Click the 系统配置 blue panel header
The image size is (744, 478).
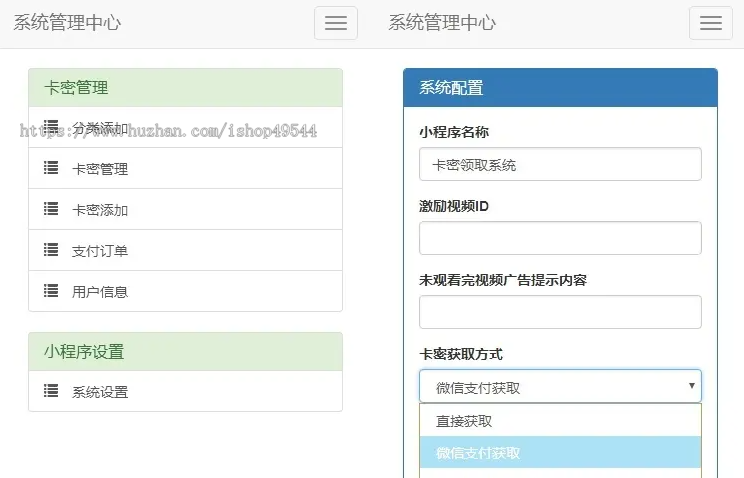tap(560, 88)
